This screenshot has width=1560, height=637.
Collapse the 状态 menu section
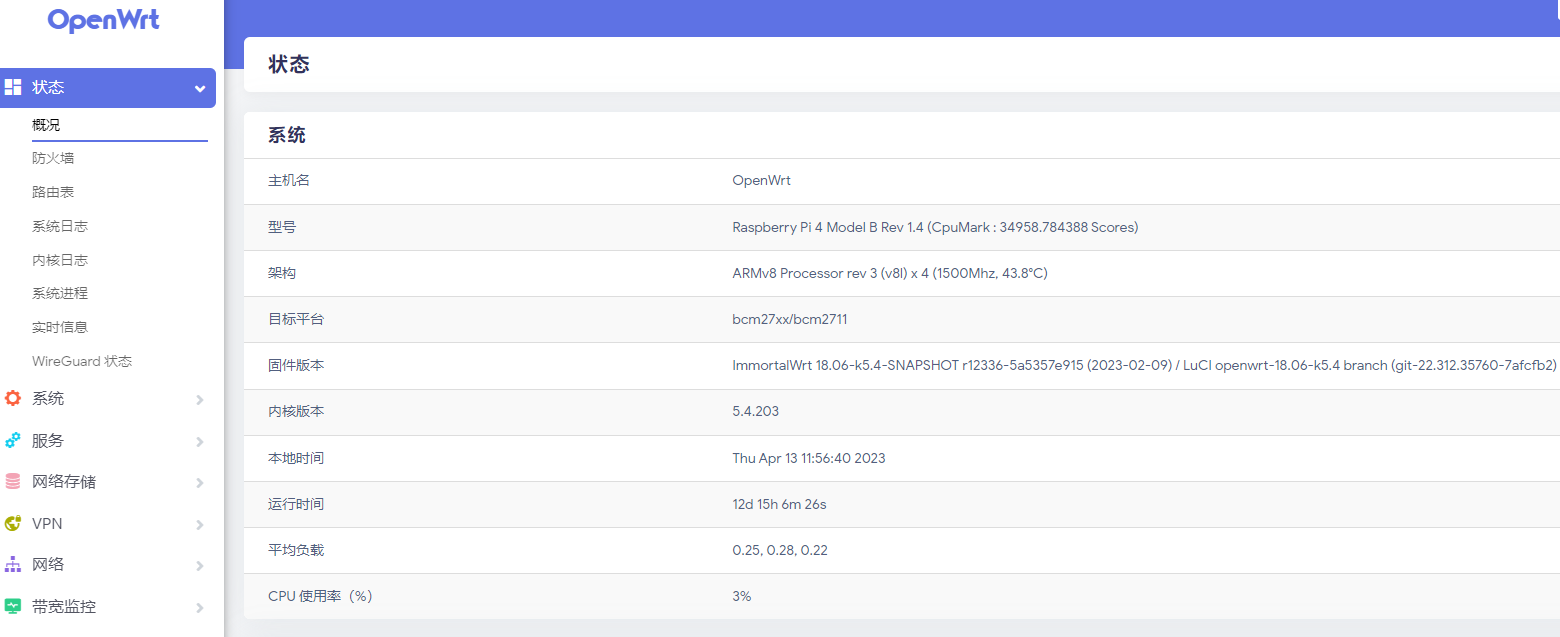click(x=198, y=87)
